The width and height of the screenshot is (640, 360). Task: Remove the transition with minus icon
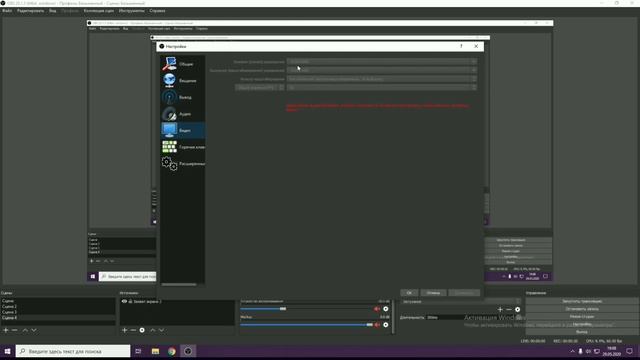pos(509,309)
